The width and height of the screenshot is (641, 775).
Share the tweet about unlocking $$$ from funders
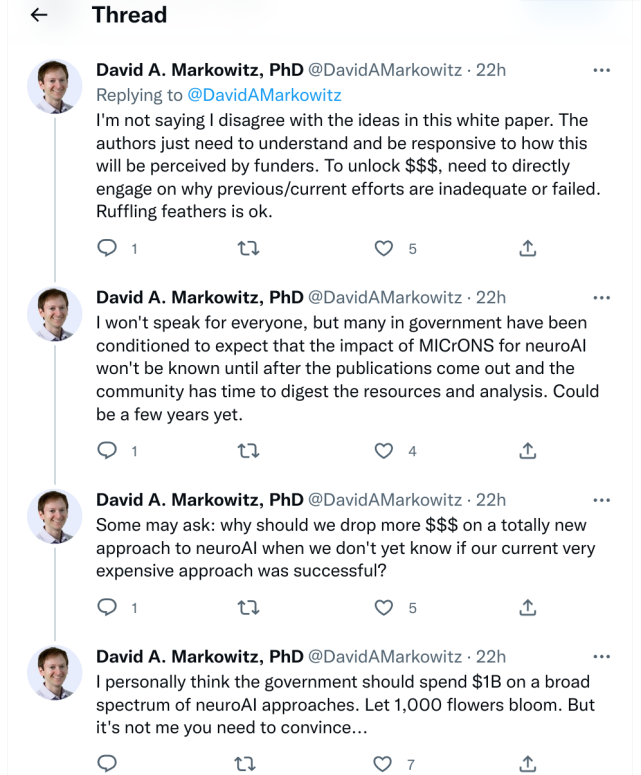pos(528,249)
